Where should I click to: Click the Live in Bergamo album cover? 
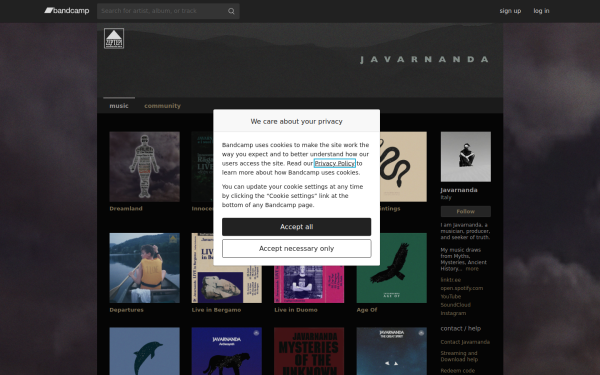[x=227, y=284]
